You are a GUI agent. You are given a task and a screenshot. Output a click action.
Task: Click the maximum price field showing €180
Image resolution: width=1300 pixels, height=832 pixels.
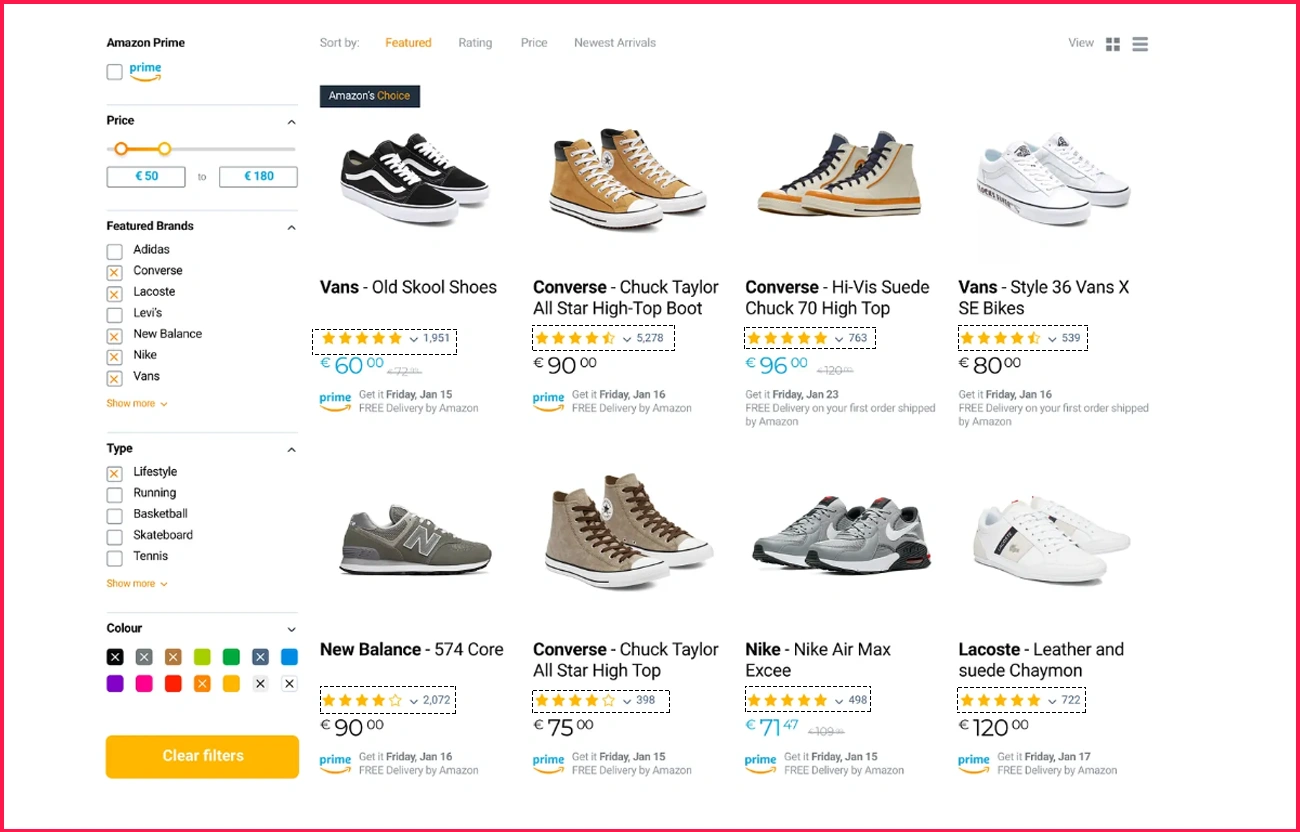(x=258, y=177)
